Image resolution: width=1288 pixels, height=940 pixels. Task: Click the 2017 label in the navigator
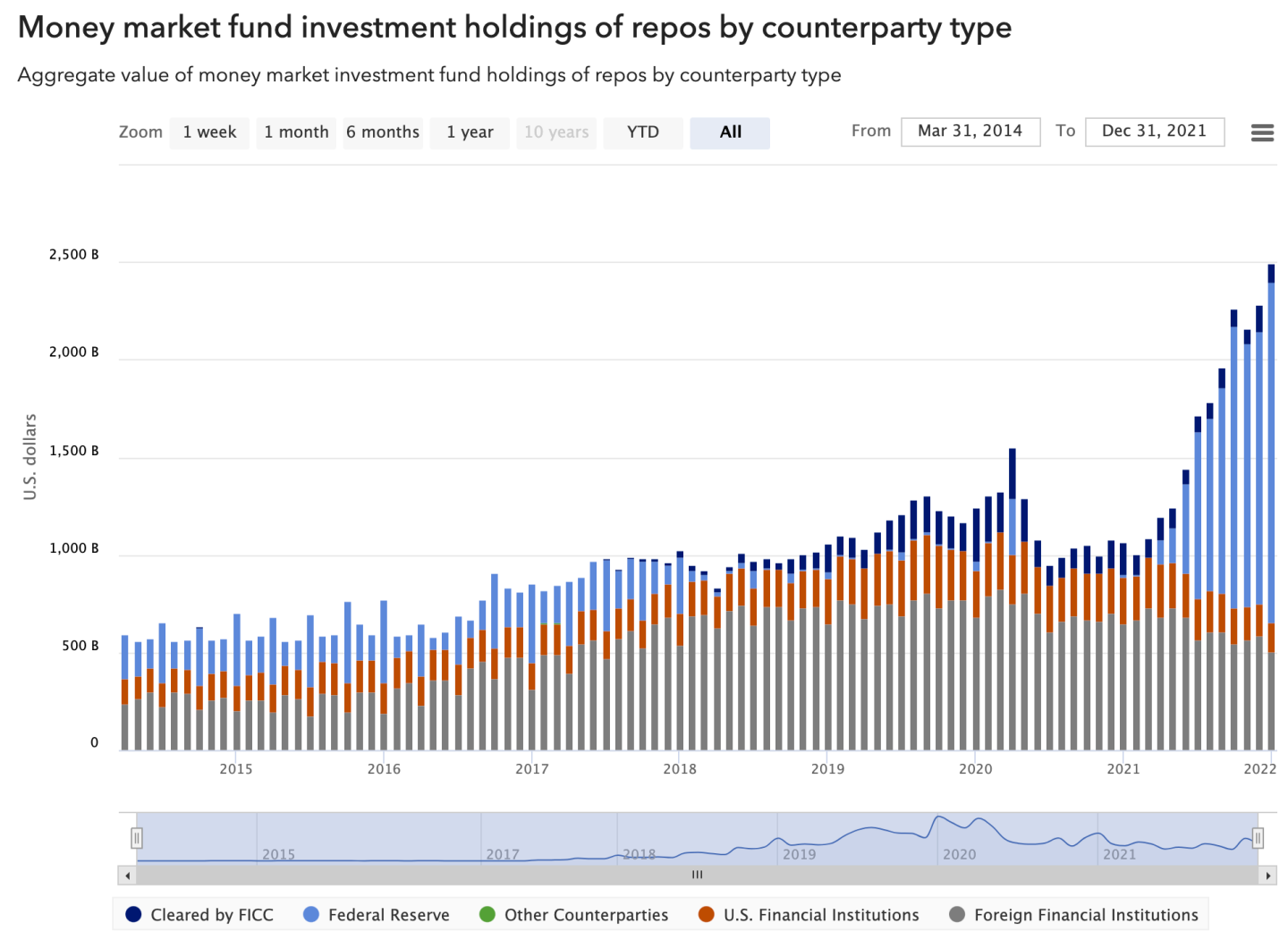tap(503, 854)
